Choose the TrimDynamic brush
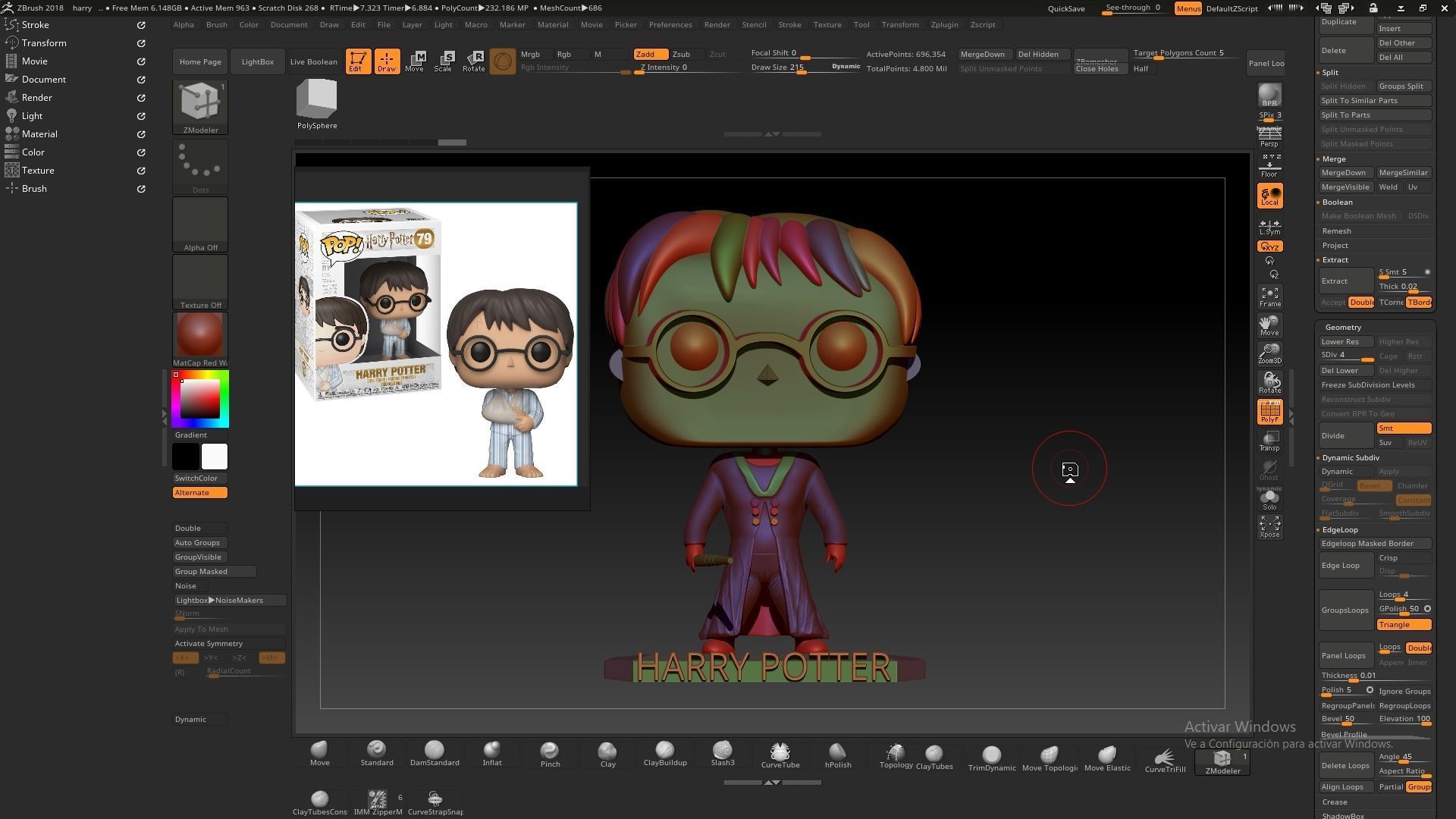Image resolution: width=1456 pixels, height=819 pixels. point(991,758)
